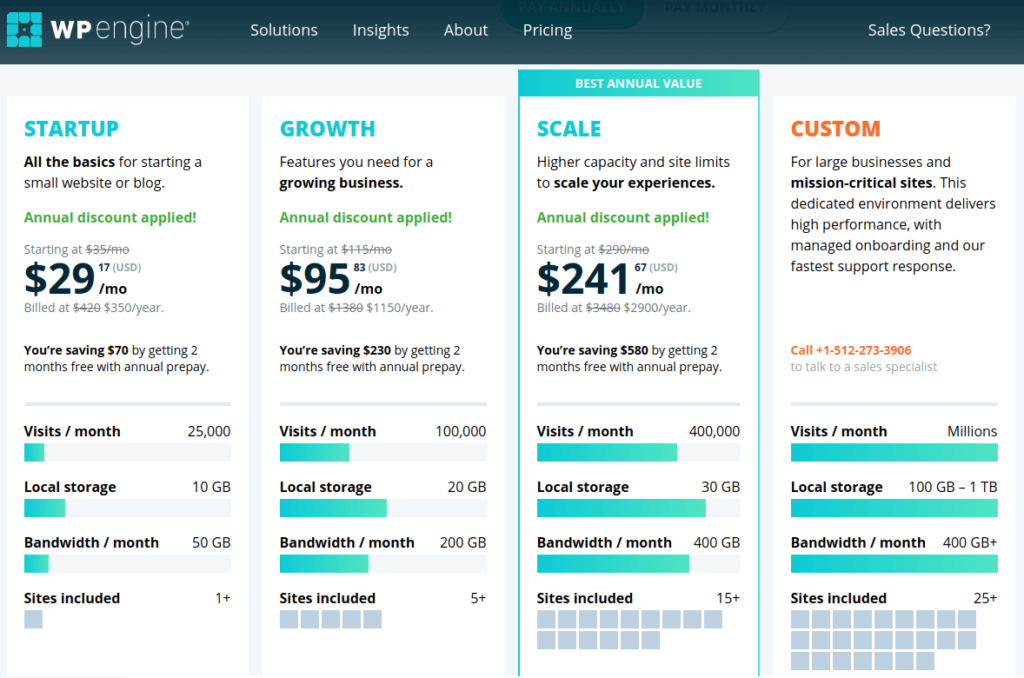Click the 'You're saving $230' text
The height and width of the screenshot is (678, 1024).
[336, 350]
